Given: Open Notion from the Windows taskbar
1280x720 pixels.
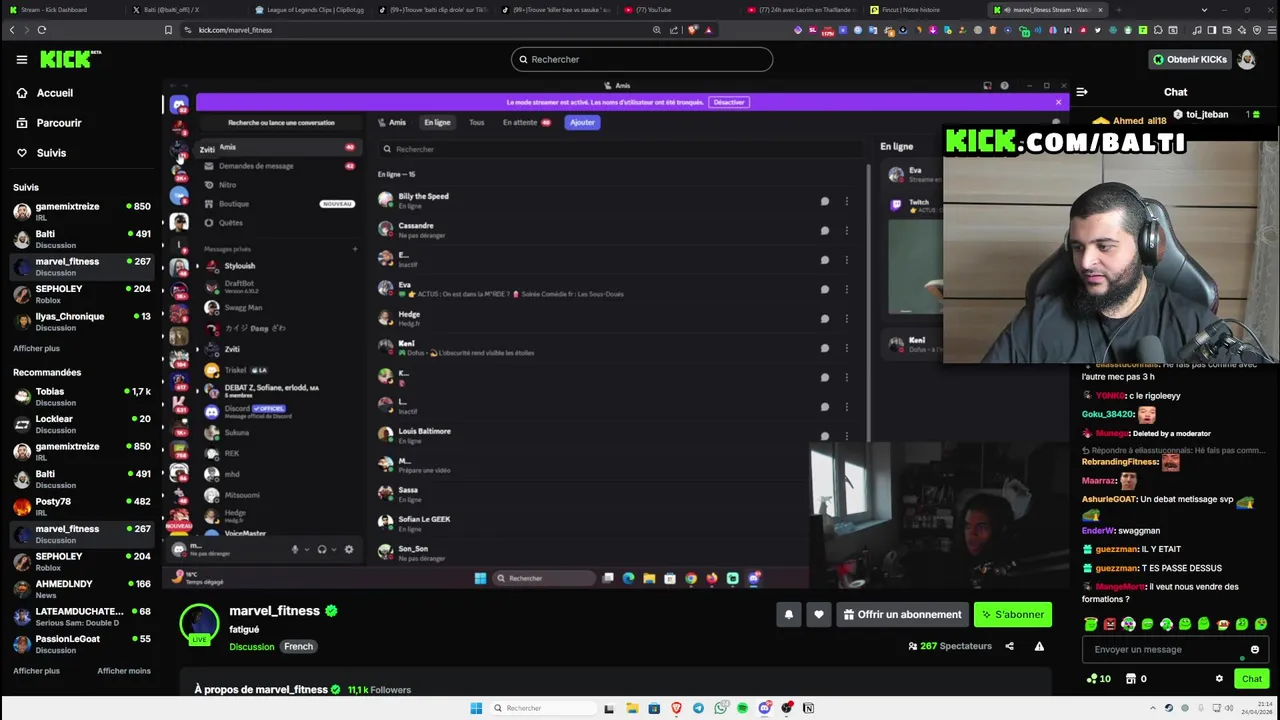Looking at the screenshot, I should [x=808, y=708].
